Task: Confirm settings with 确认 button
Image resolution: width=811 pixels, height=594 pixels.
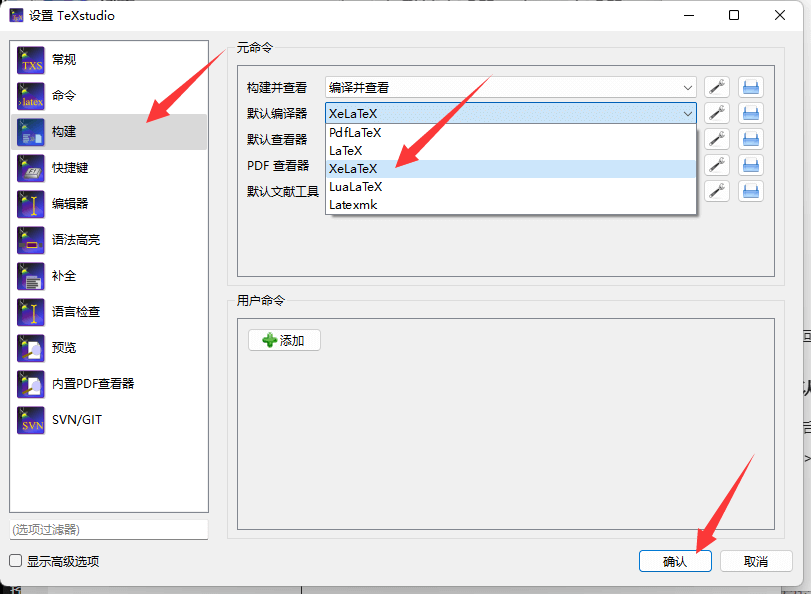Action: pyautogui.click(x=675, y=561)
